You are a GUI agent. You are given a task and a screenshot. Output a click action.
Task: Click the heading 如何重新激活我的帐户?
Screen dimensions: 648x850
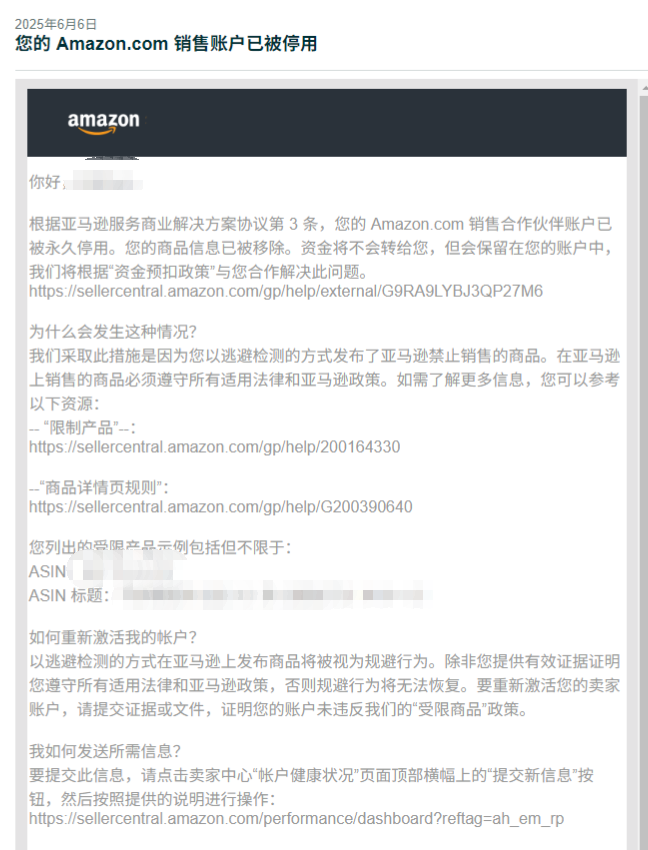[113, 637]
